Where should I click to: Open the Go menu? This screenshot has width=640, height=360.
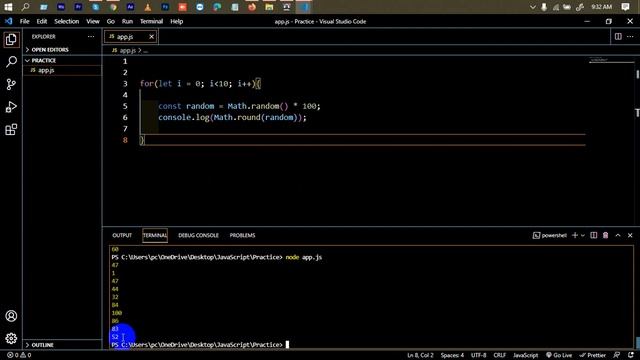tap(111, 21)
